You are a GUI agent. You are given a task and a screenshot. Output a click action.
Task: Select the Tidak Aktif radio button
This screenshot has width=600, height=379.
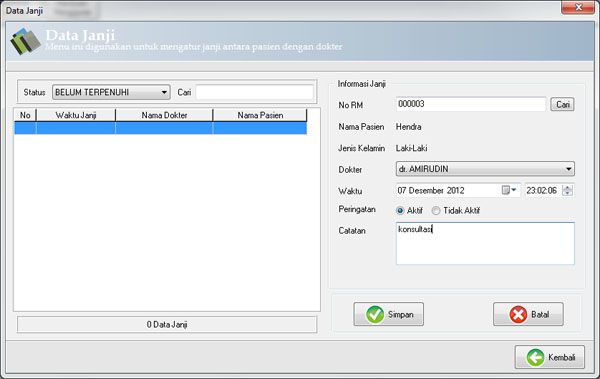(x=435, y=211)
